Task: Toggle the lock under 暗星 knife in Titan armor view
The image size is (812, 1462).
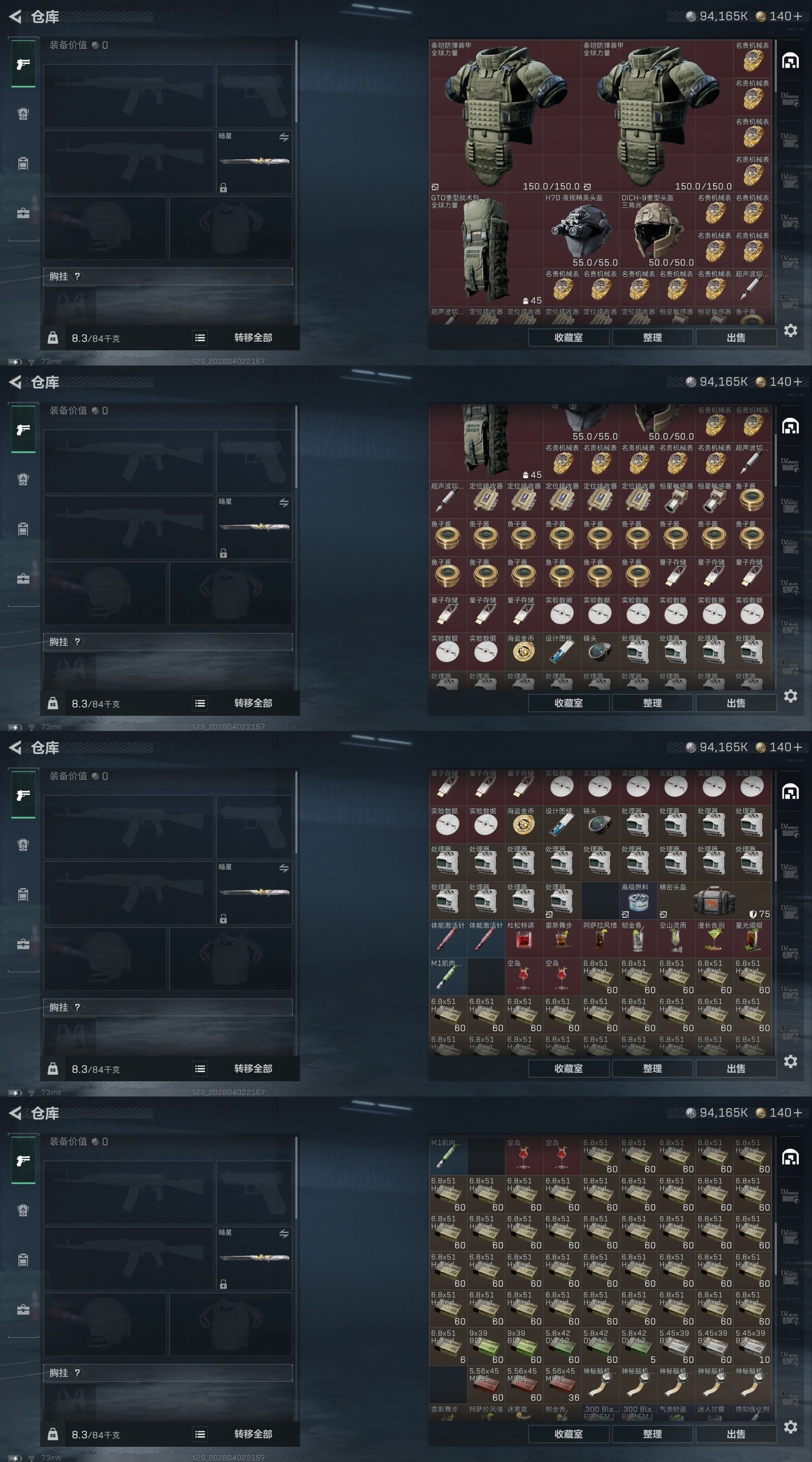Action: 224,188
